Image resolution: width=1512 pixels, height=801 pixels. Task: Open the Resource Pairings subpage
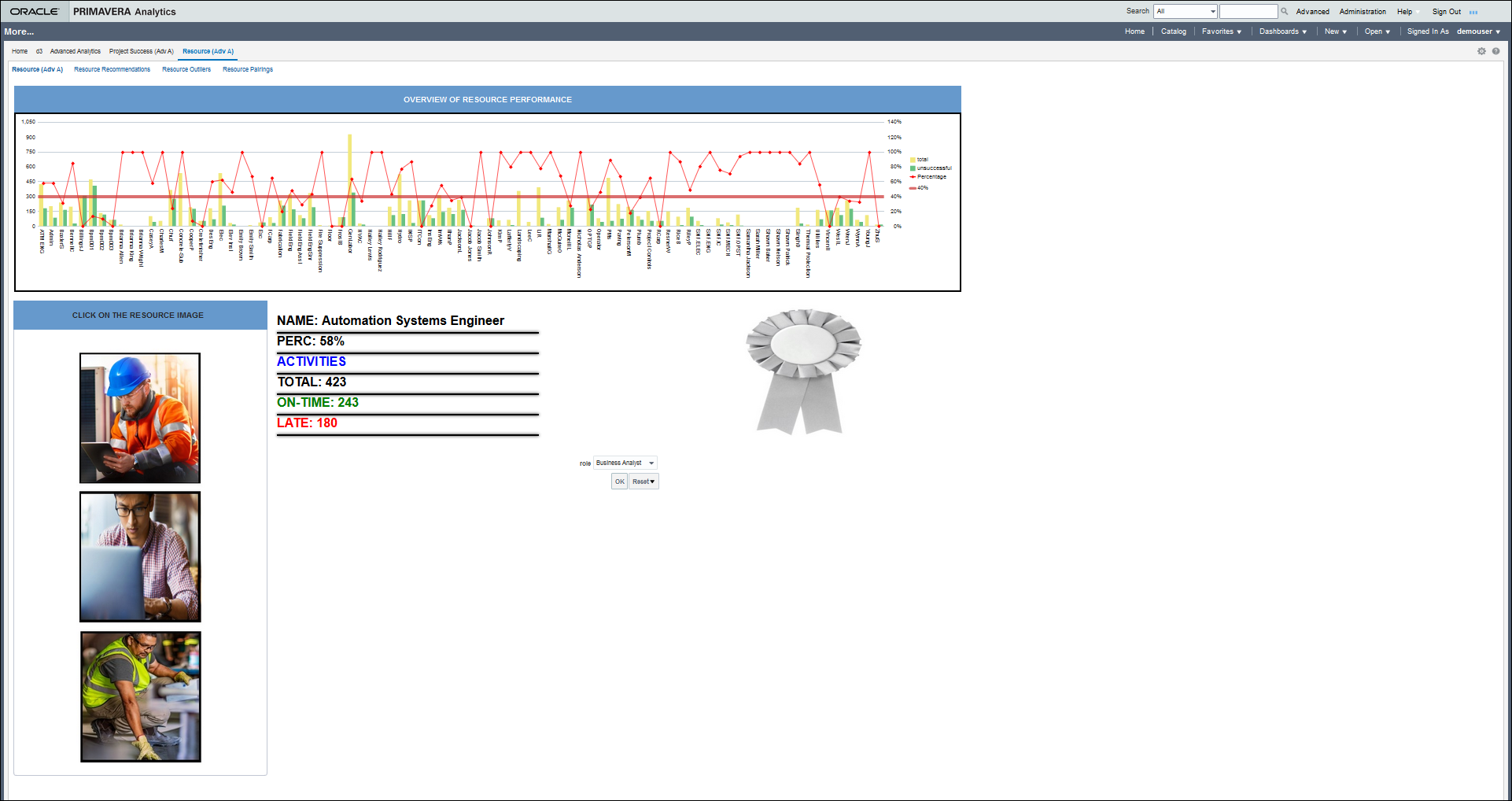(x=248, y=69)
